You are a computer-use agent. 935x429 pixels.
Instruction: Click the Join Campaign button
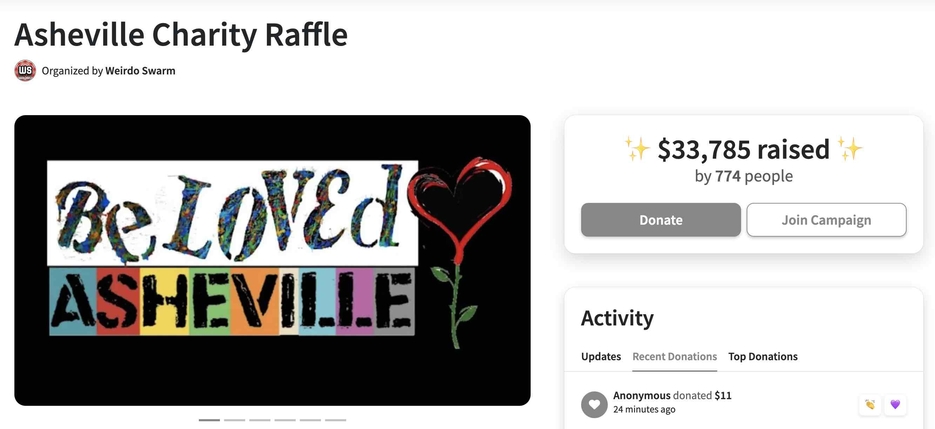click(x=826, y=220)
